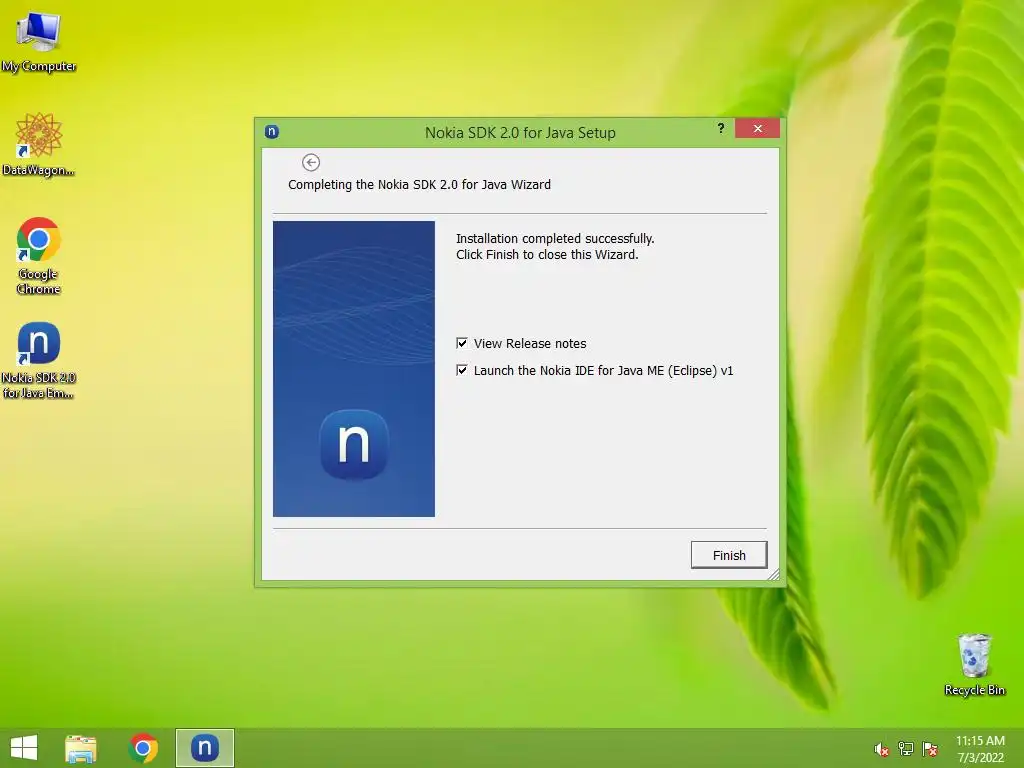
Task: Click the Finish button
Action: pyautogui.click(x=729, y=555)
